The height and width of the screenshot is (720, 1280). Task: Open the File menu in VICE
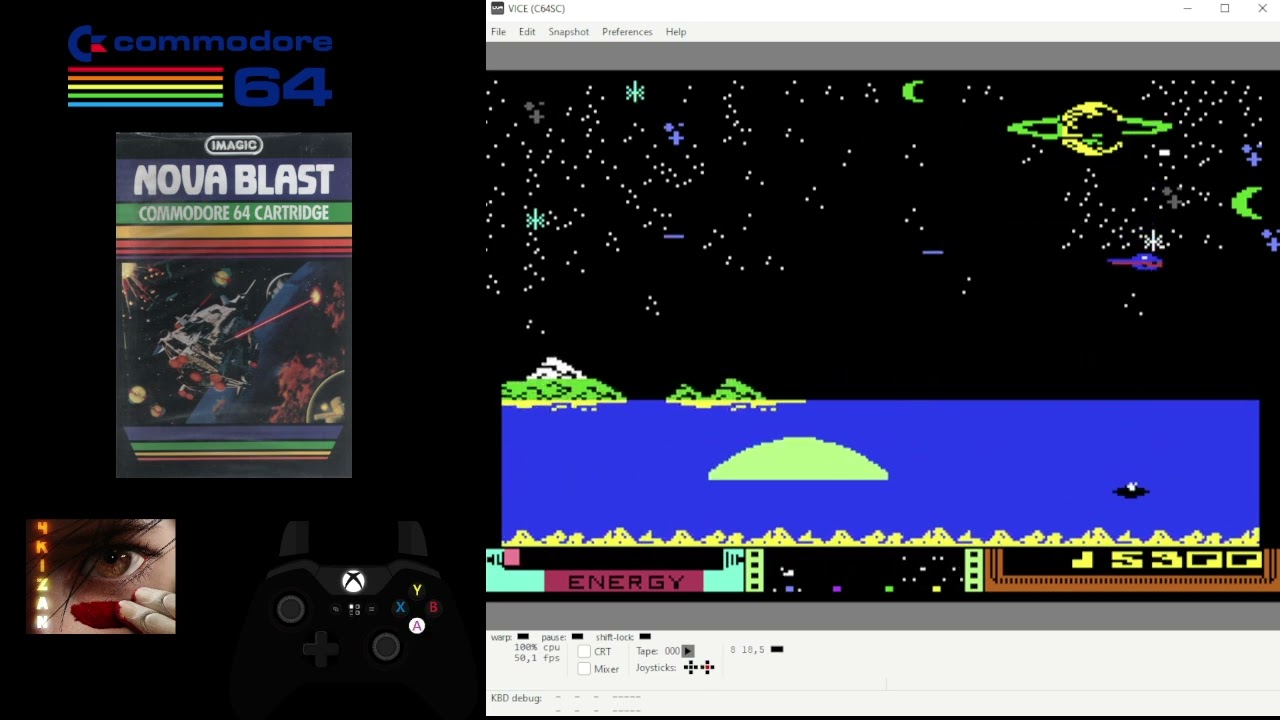coord(498,32)
